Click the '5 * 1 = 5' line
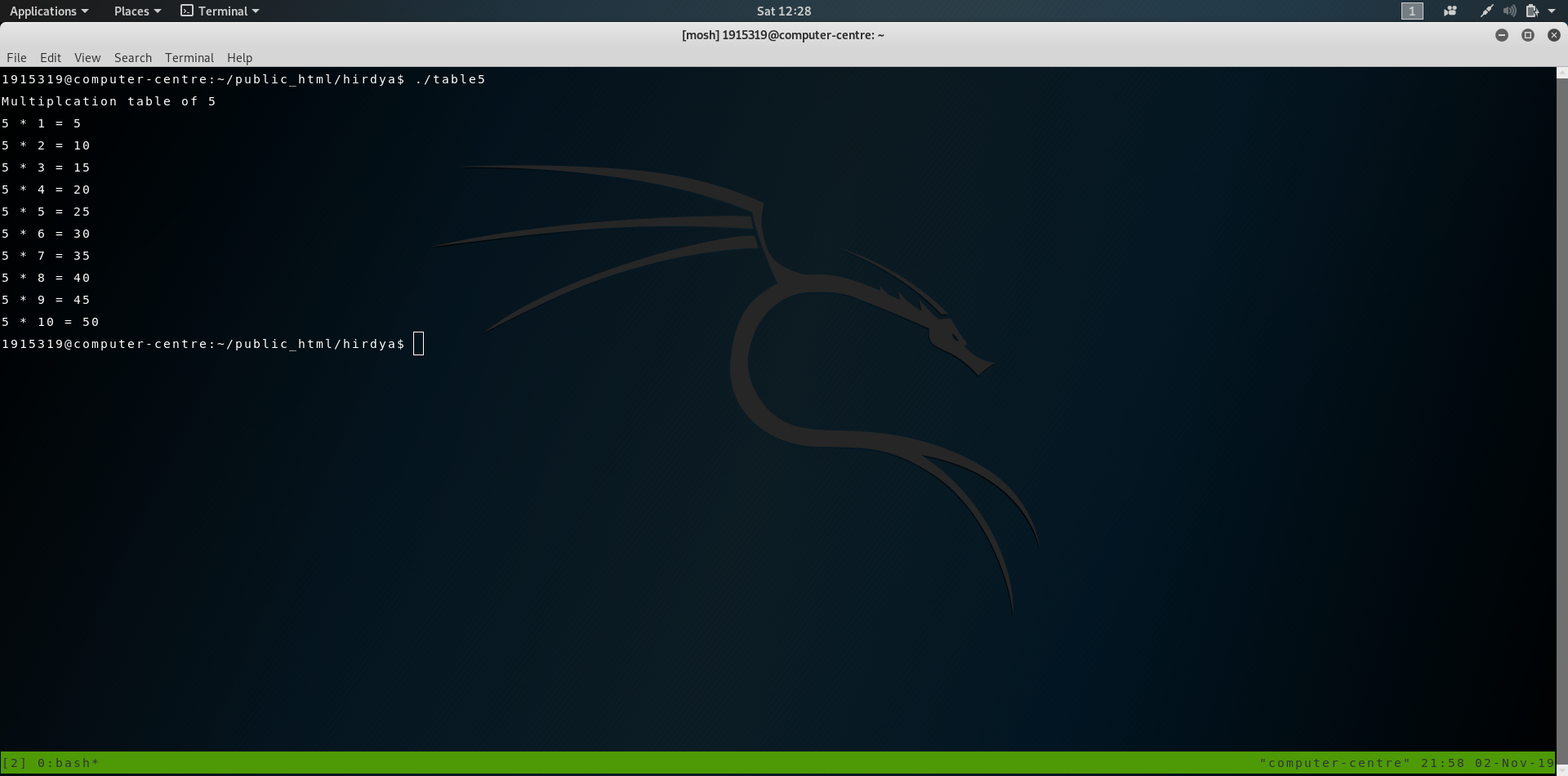 coord(42,123)
